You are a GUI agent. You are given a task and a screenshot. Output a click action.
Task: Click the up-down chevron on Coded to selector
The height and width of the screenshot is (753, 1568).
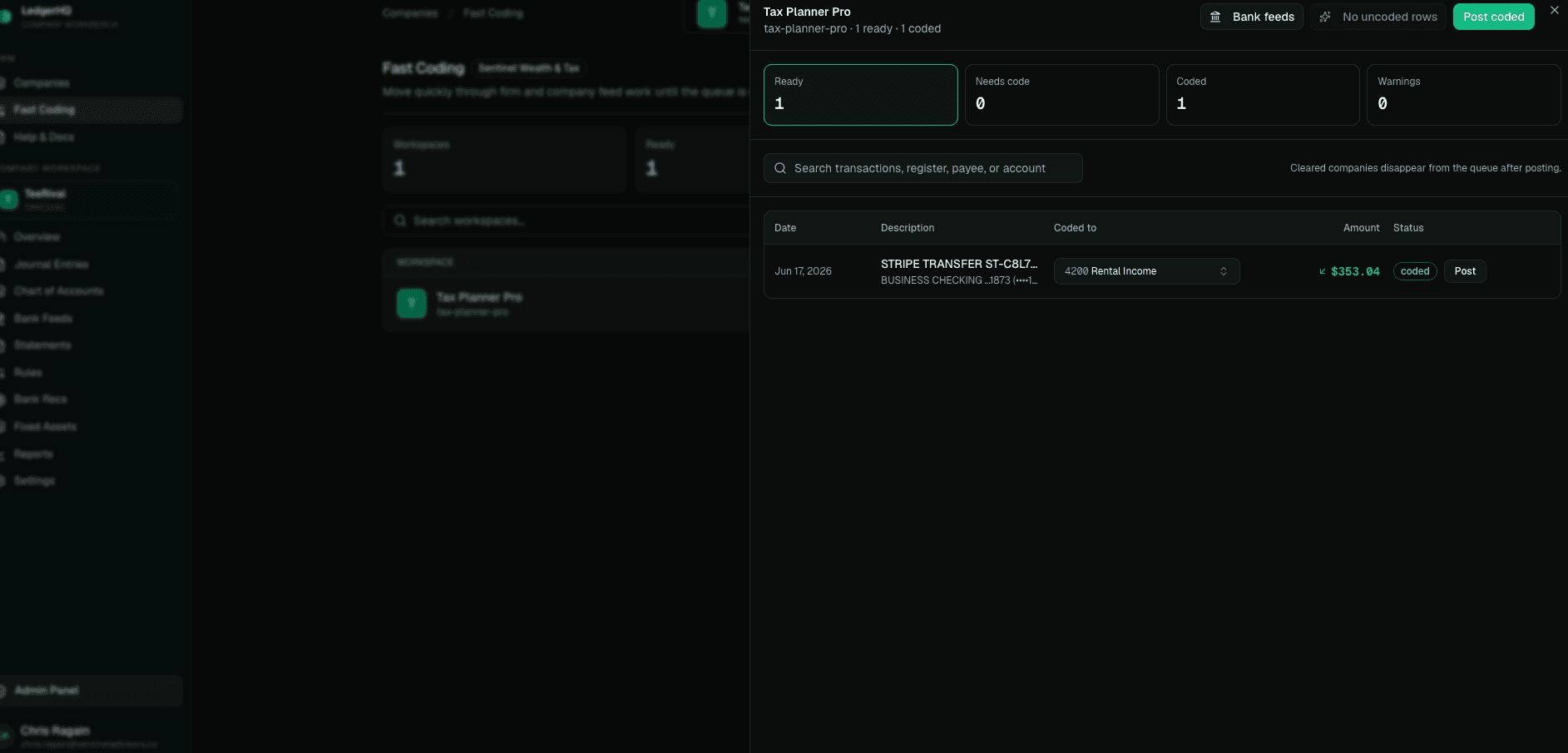pos(1224,271)
